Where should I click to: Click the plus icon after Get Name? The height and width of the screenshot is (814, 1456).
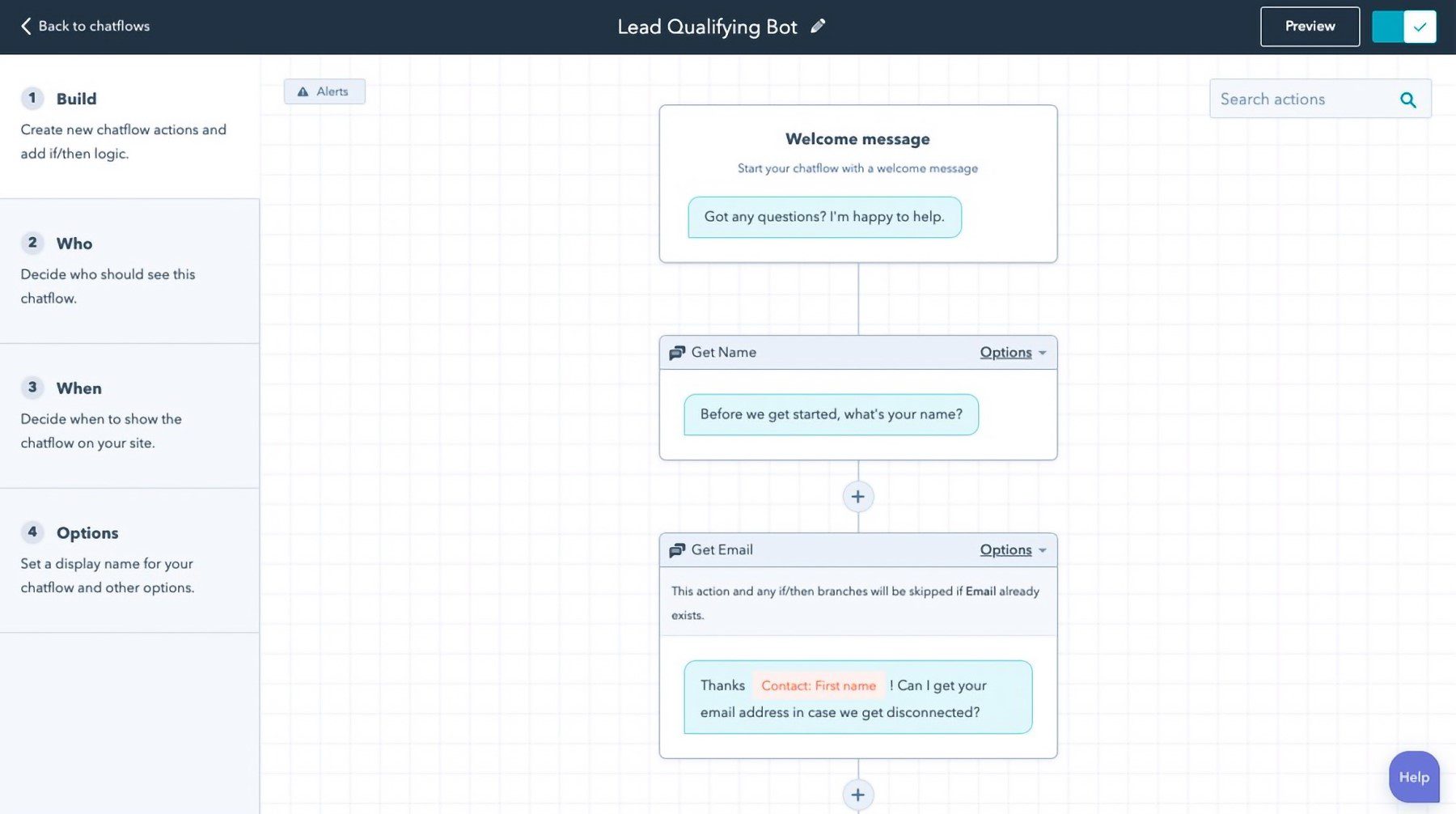857,496
